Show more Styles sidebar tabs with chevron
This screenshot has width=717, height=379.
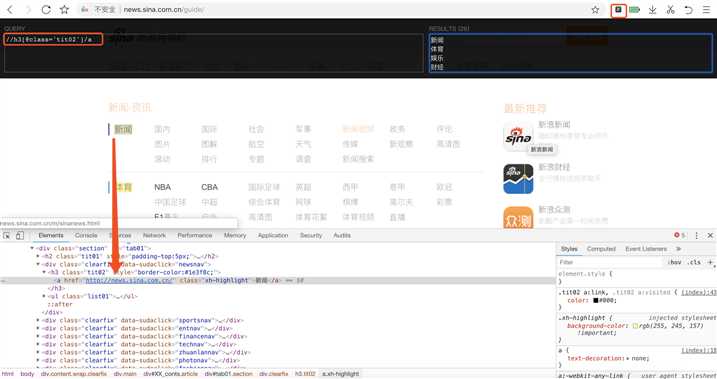click(x=679, y=249)
